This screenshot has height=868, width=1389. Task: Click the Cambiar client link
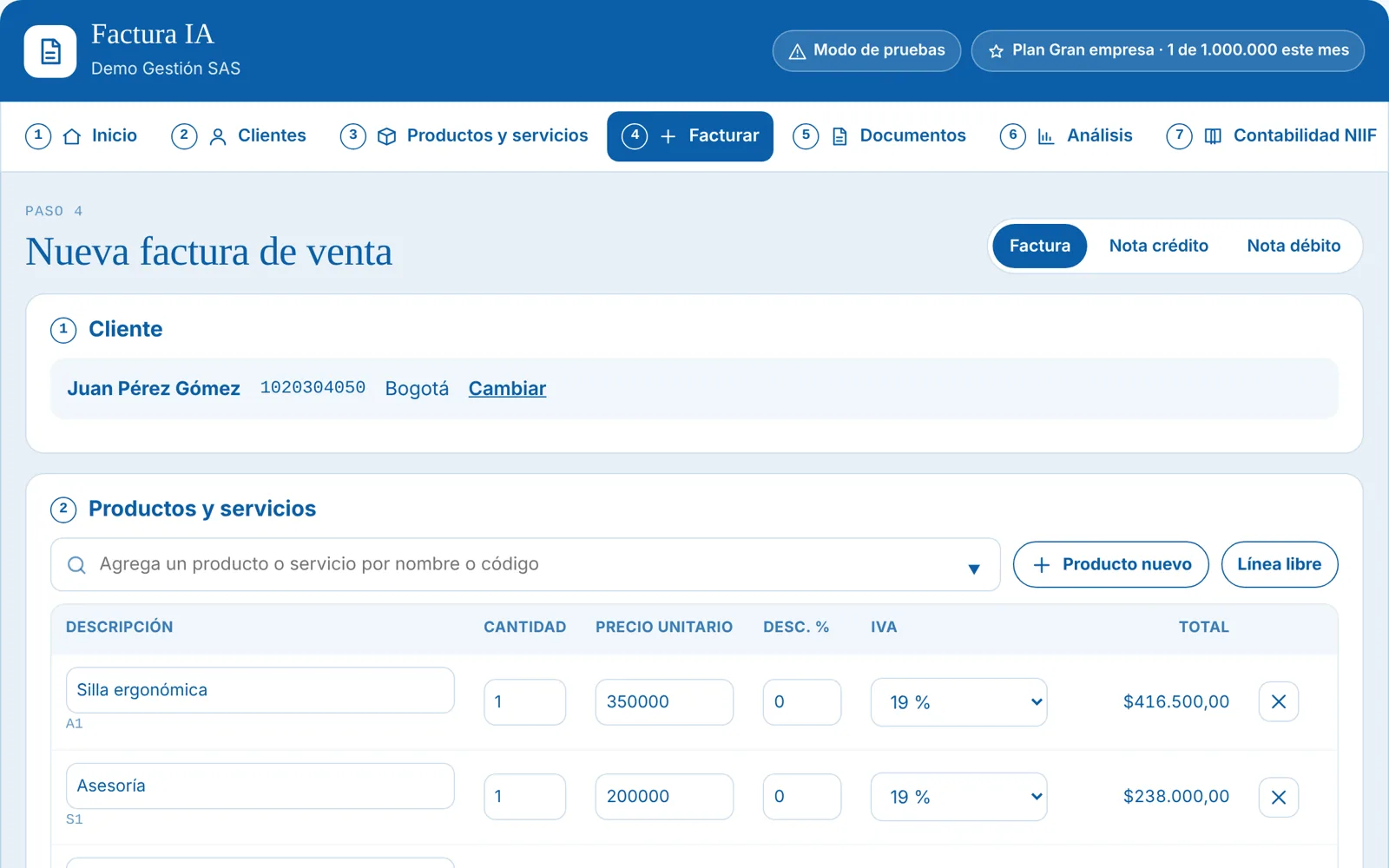click(x=507, y=389)
